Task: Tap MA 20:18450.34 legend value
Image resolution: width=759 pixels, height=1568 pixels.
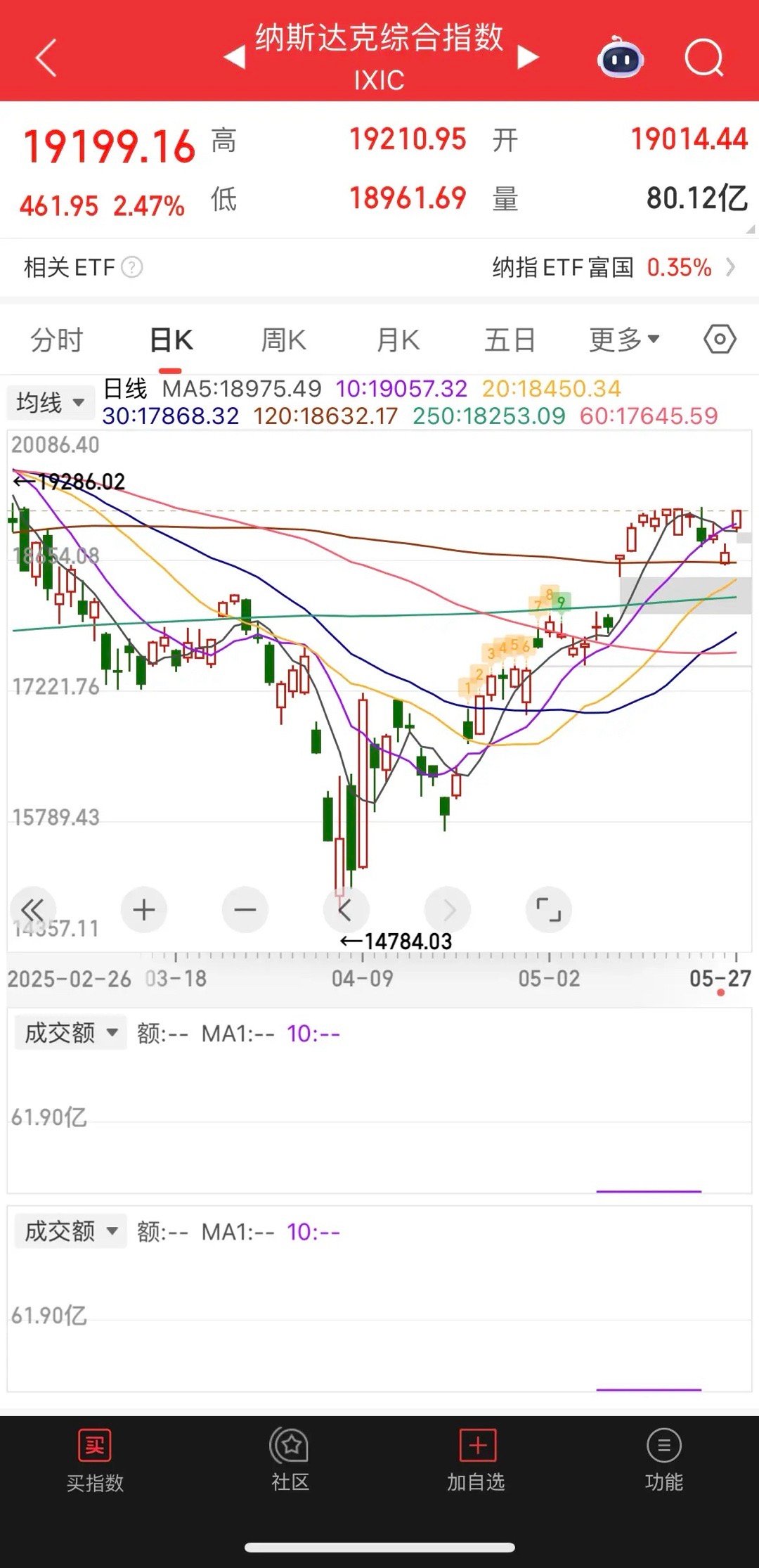Action: (552, 388)
